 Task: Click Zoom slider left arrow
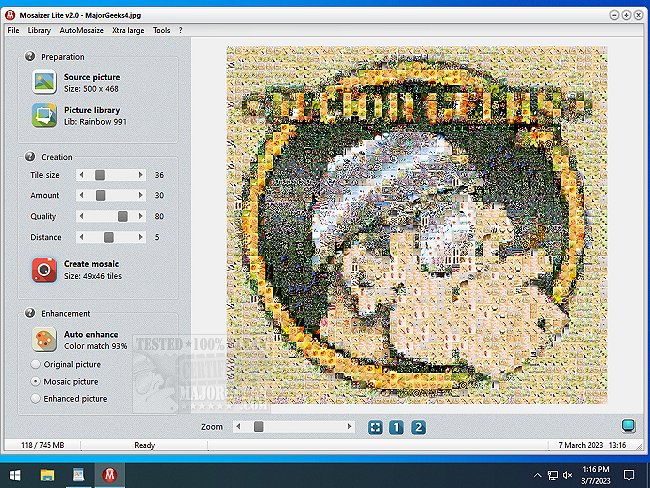pos(238,426)
